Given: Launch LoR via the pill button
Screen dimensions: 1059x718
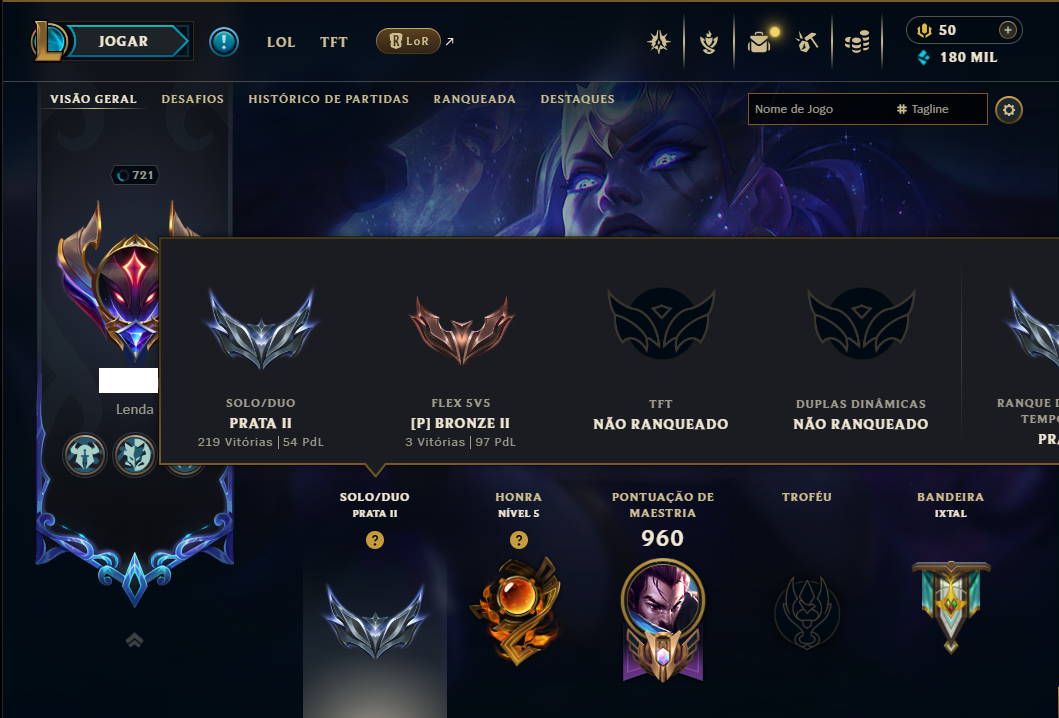Looking at the screenshot, I should 409,41.
